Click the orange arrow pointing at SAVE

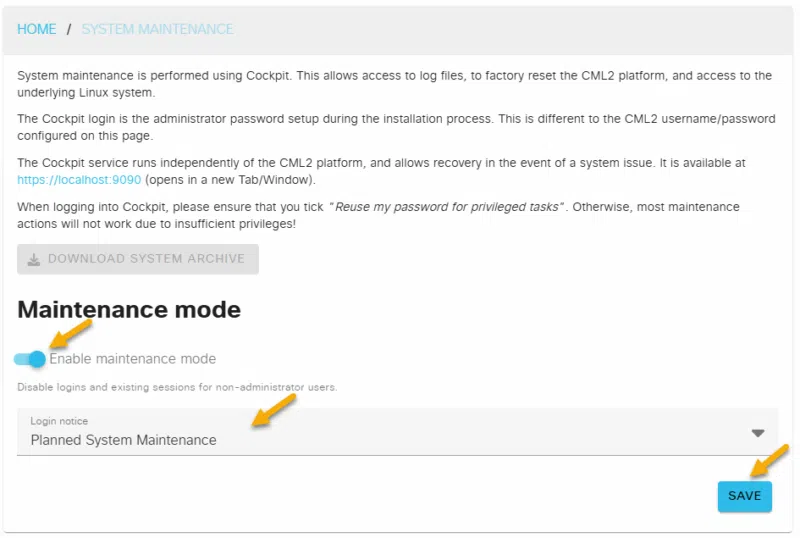point(768,461)
